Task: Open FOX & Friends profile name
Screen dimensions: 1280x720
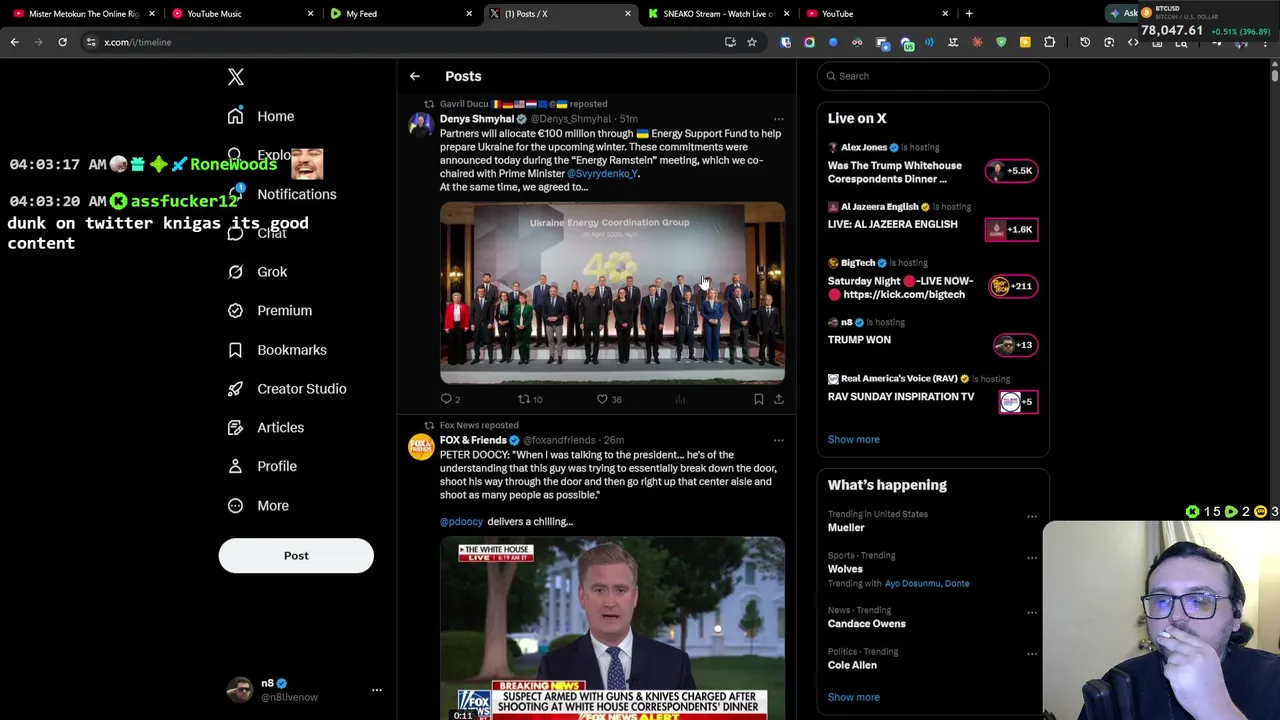Action: 473,440
